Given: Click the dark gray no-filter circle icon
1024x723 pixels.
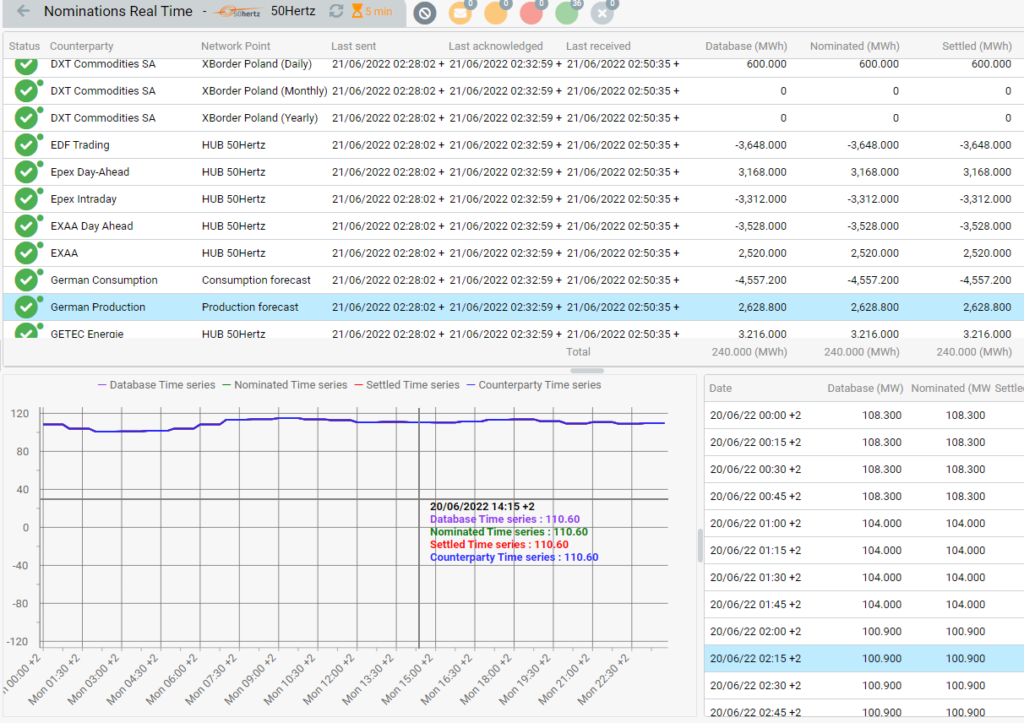Looking at the screenshot, I should point(425,14).
